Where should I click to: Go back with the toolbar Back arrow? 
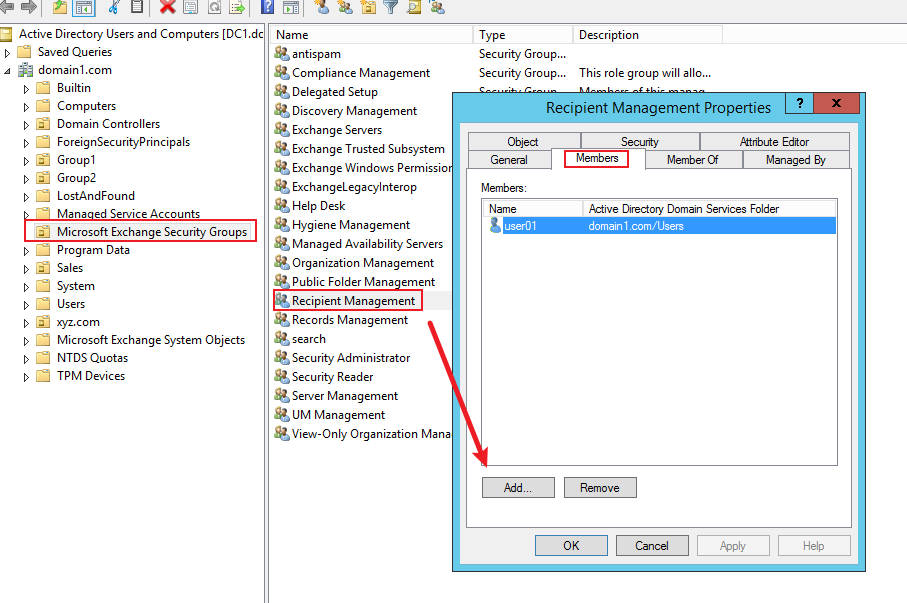(x=7, y=6)
